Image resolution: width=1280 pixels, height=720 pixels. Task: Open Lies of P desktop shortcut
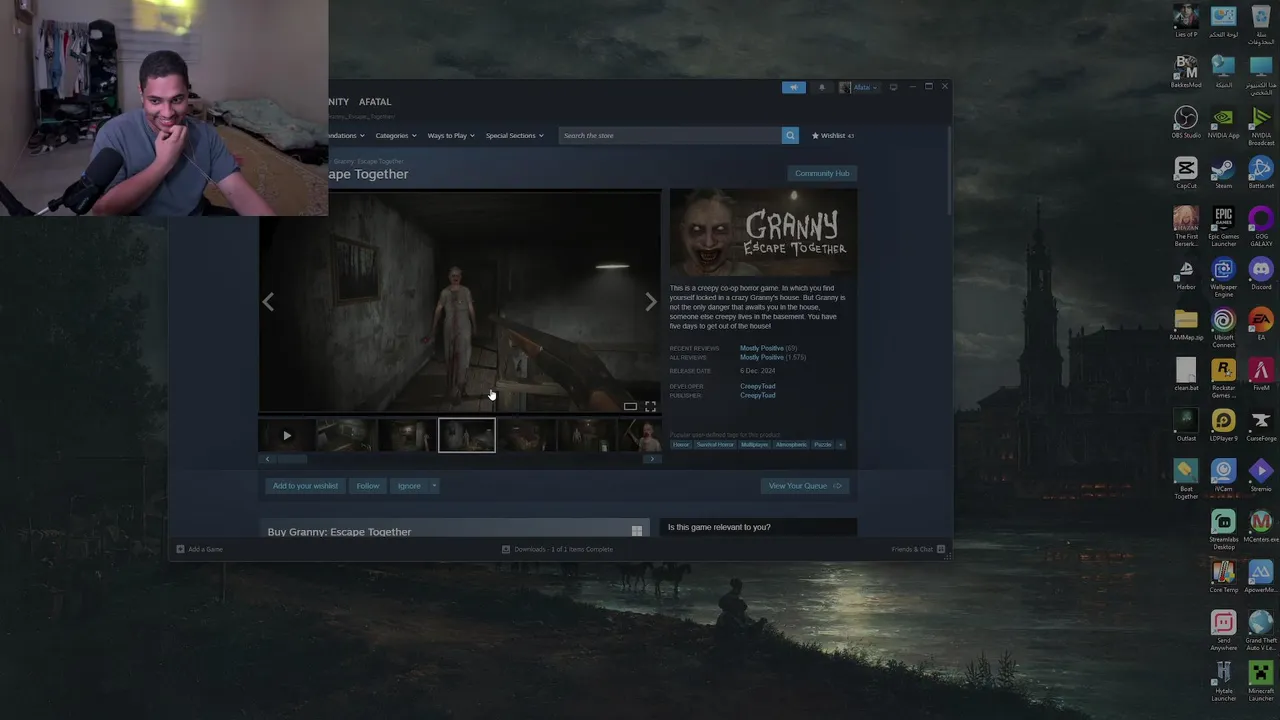click(x=1186, y=21)
